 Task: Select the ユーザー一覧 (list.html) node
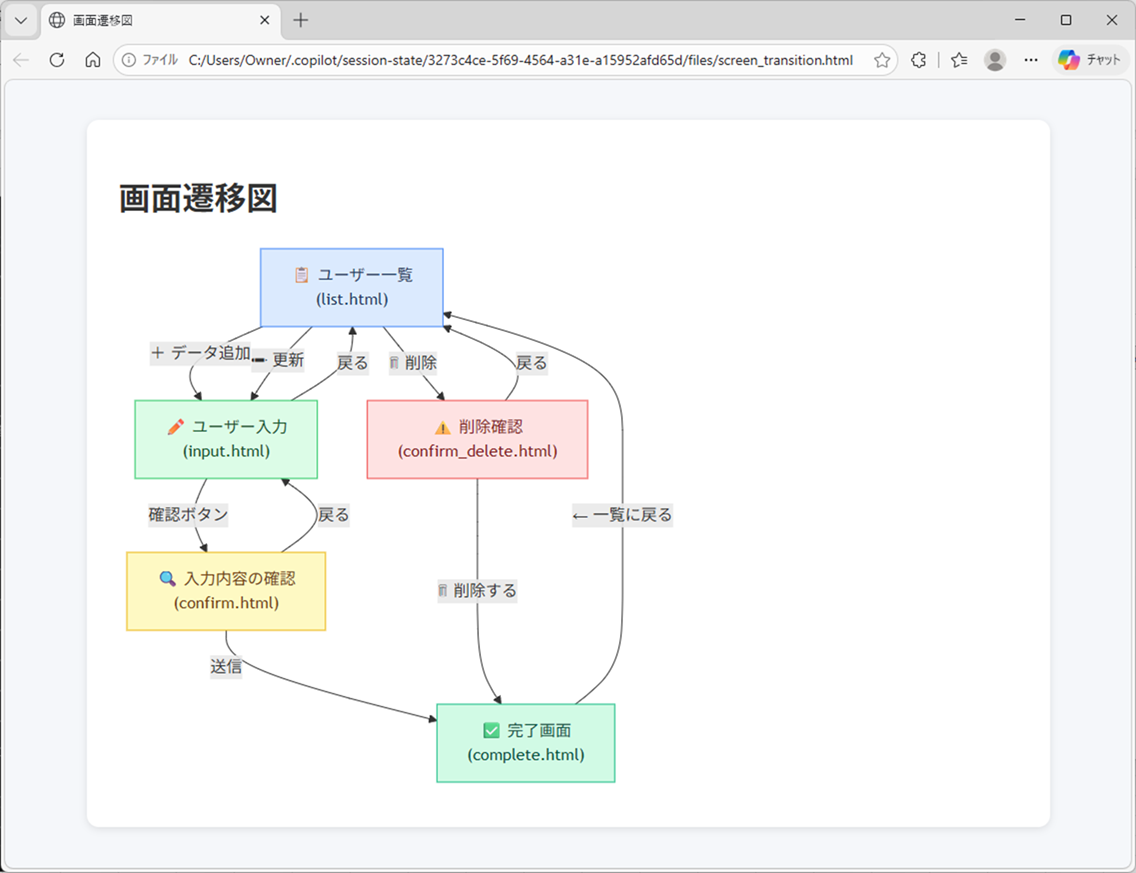(x=351, y=287)
